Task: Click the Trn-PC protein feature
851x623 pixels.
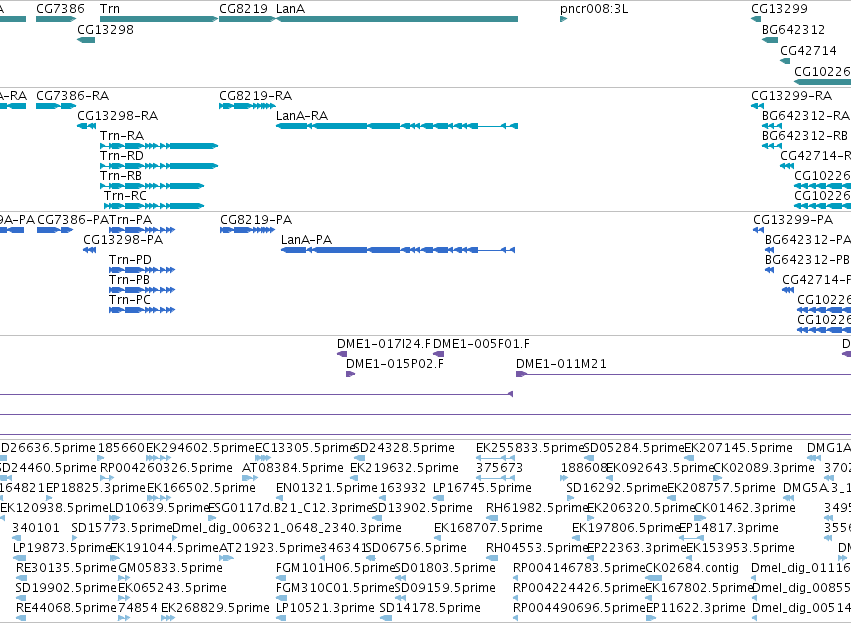Action: coord(142,310)
